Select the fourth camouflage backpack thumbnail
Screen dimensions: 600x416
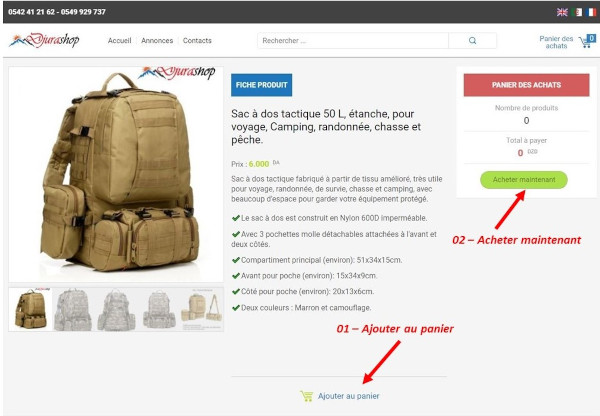(x=159, y=309)
